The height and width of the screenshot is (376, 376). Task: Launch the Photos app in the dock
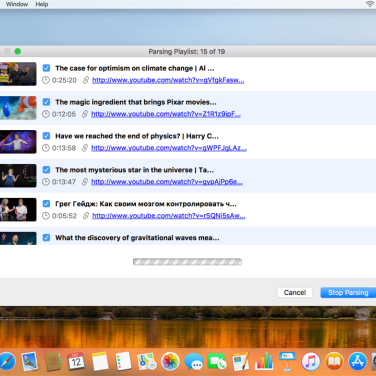[x=170, y=362]
